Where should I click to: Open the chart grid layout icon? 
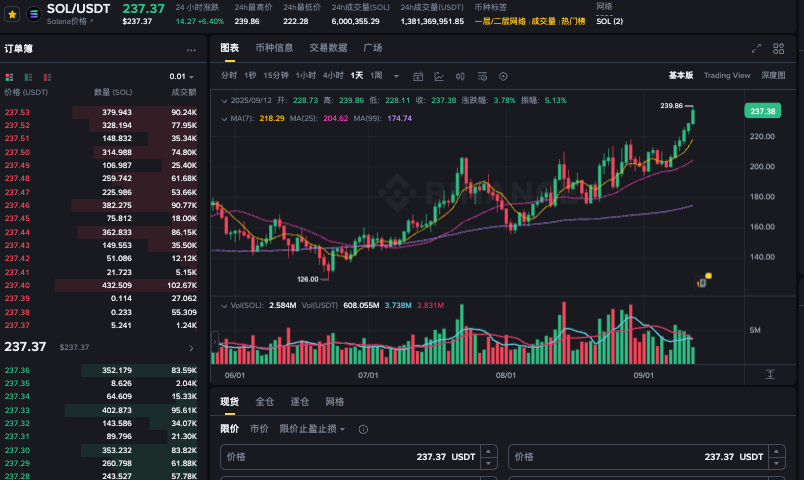(778, 47)
